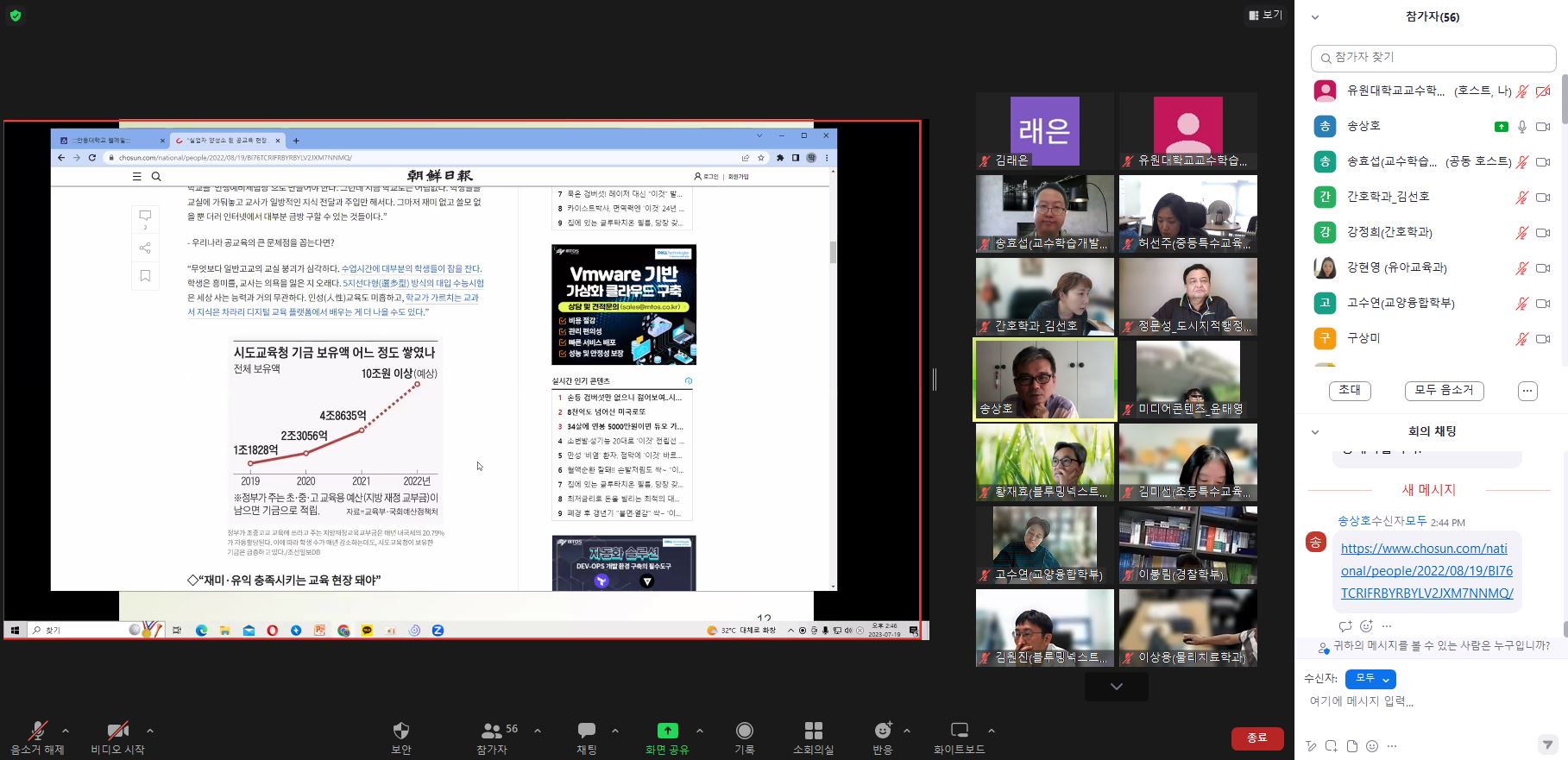
Task: Unmute microphone via 음소거 해제
Action: click(37, 738)
